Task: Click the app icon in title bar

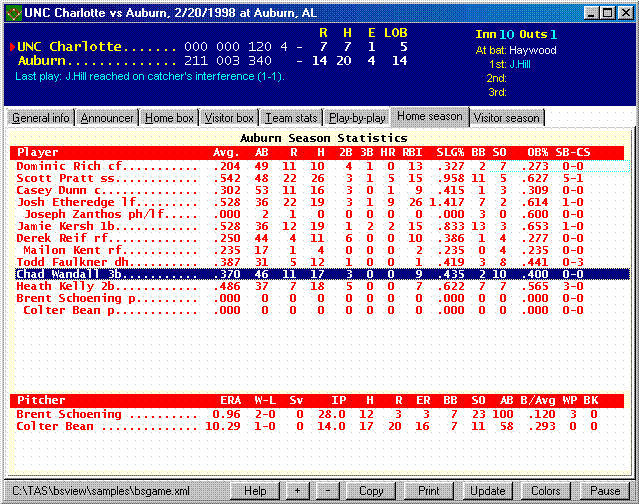Action: pyautogui.click(x=12, y=12)
